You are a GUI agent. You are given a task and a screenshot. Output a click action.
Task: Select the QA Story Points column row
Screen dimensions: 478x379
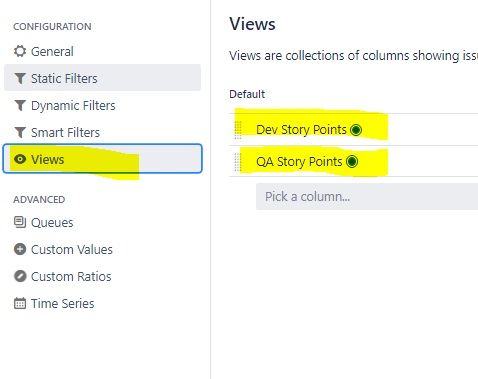pyautogui.click(x=353, y=161)
